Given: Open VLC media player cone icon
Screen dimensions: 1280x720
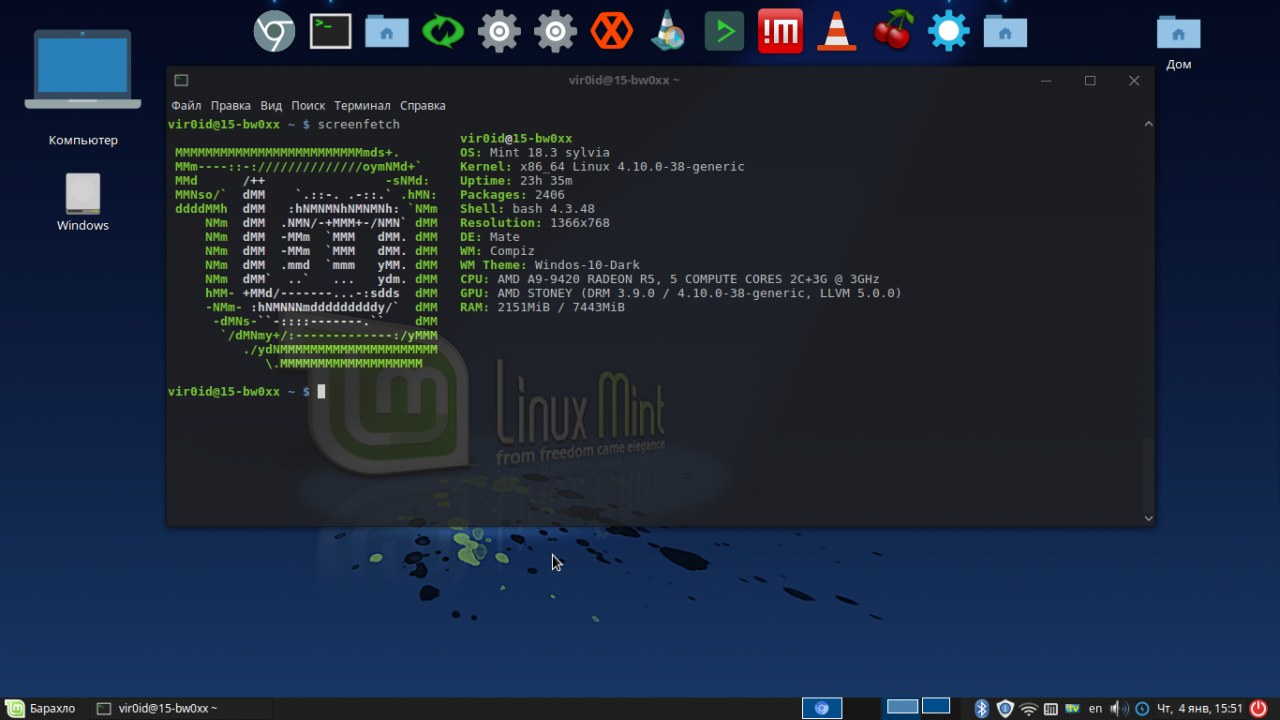Looking at the screenshot, I should (x=836, y=32).
